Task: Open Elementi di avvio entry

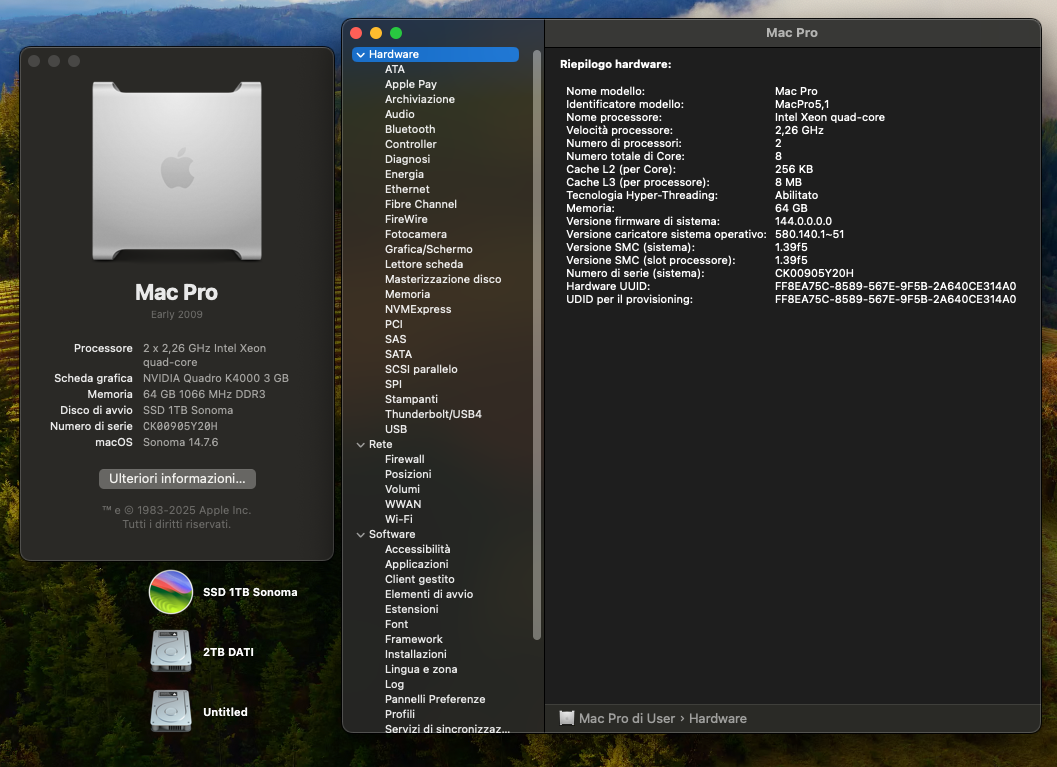Action: tap(429, 594)
